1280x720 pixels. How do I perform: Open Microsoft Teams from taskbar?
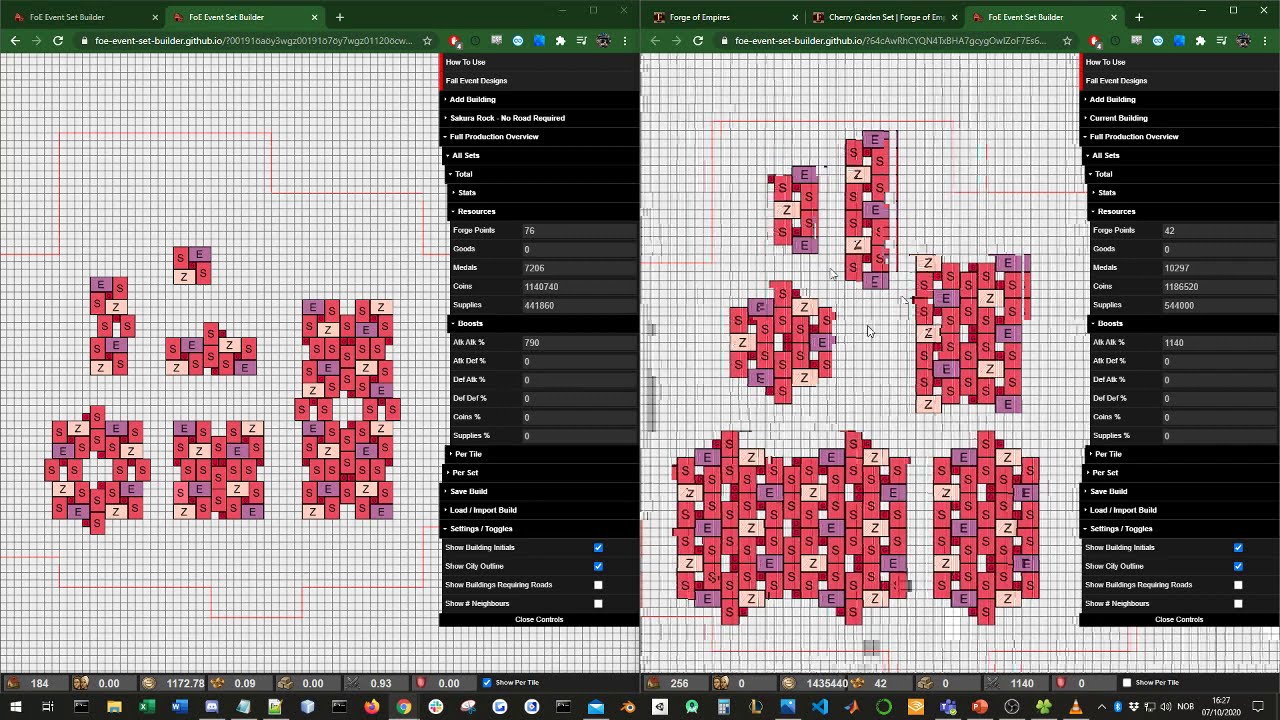[948, 707]
